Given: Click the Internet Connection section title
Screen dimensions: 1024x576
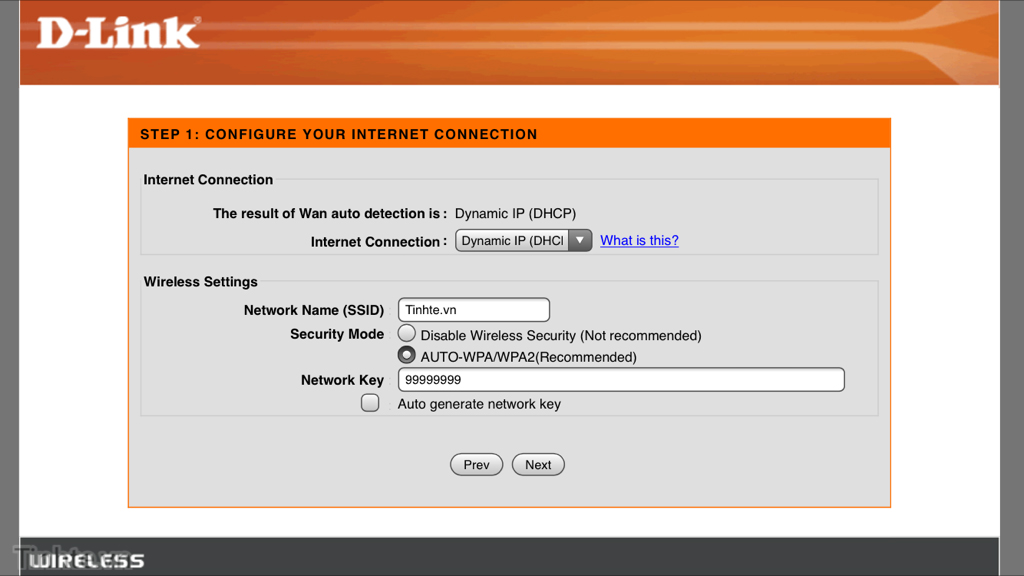Looking at the screenshot, I should click(x=208, y=180).
